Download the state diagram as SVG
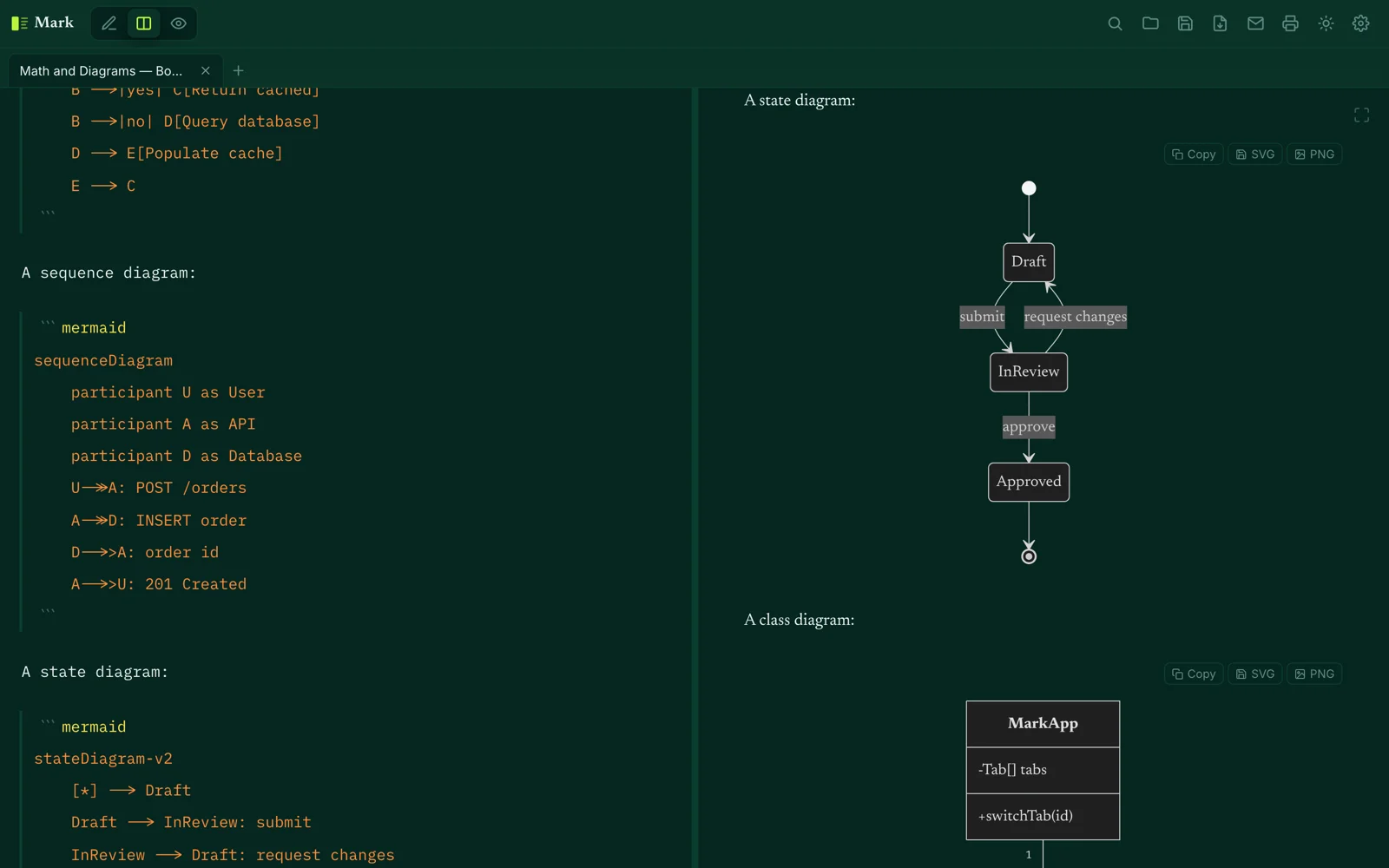This screenshot has width=1389, height=868. click(x=1255, y=155)
